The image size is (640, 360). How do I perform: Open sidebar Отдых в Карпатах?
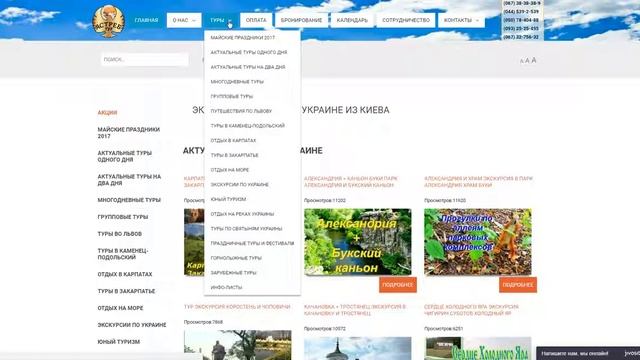[x=124, y=274]
